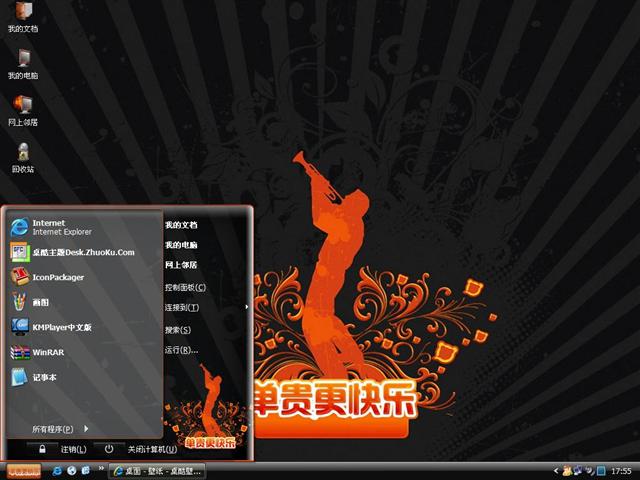The image size is (640, 480).
Task: Launch IconPackager from the Start menu
Action: (84, 277)
